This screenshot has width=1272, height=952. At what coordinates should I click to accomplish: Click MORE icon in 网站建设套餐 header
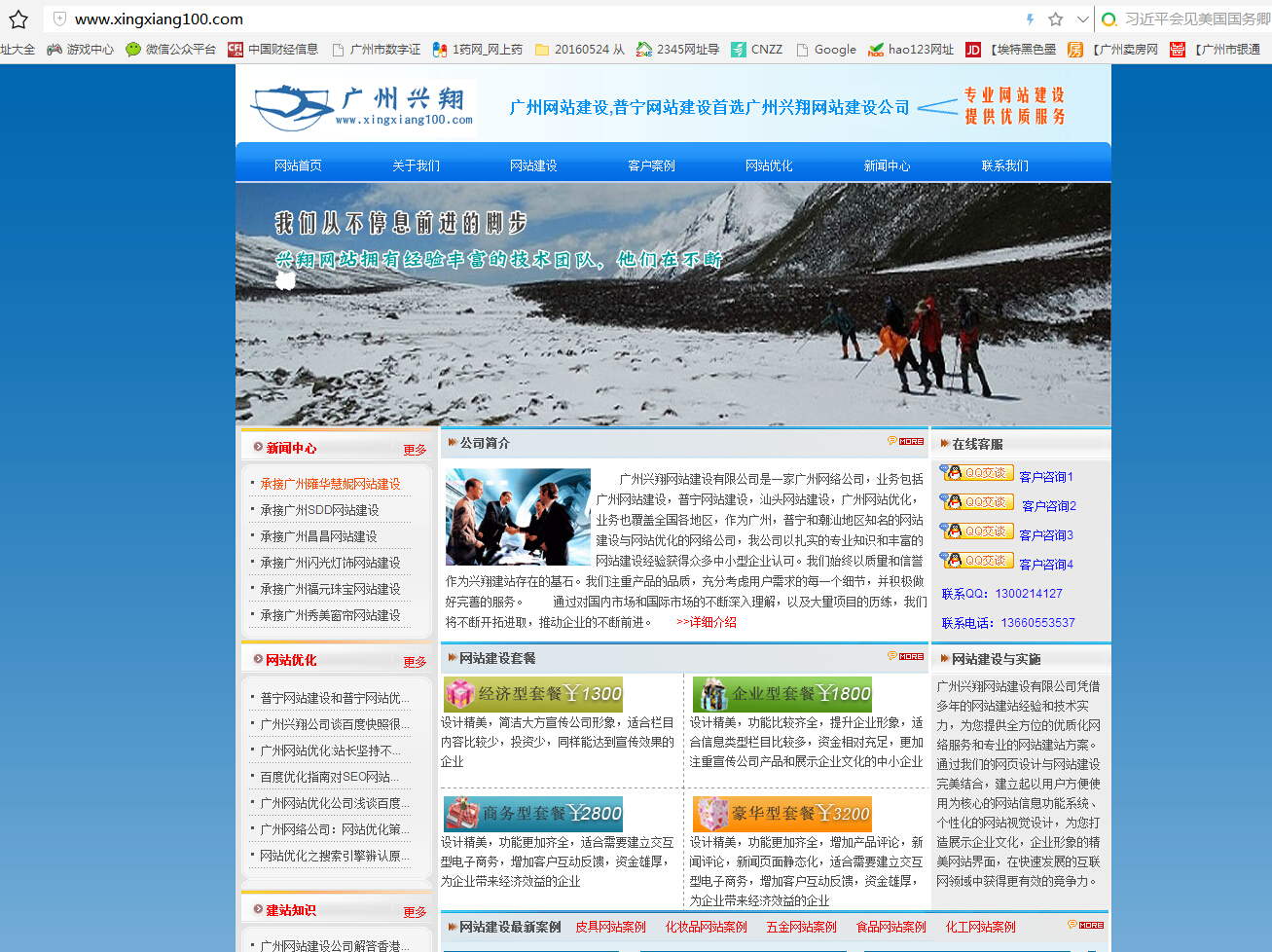[905, 656]
